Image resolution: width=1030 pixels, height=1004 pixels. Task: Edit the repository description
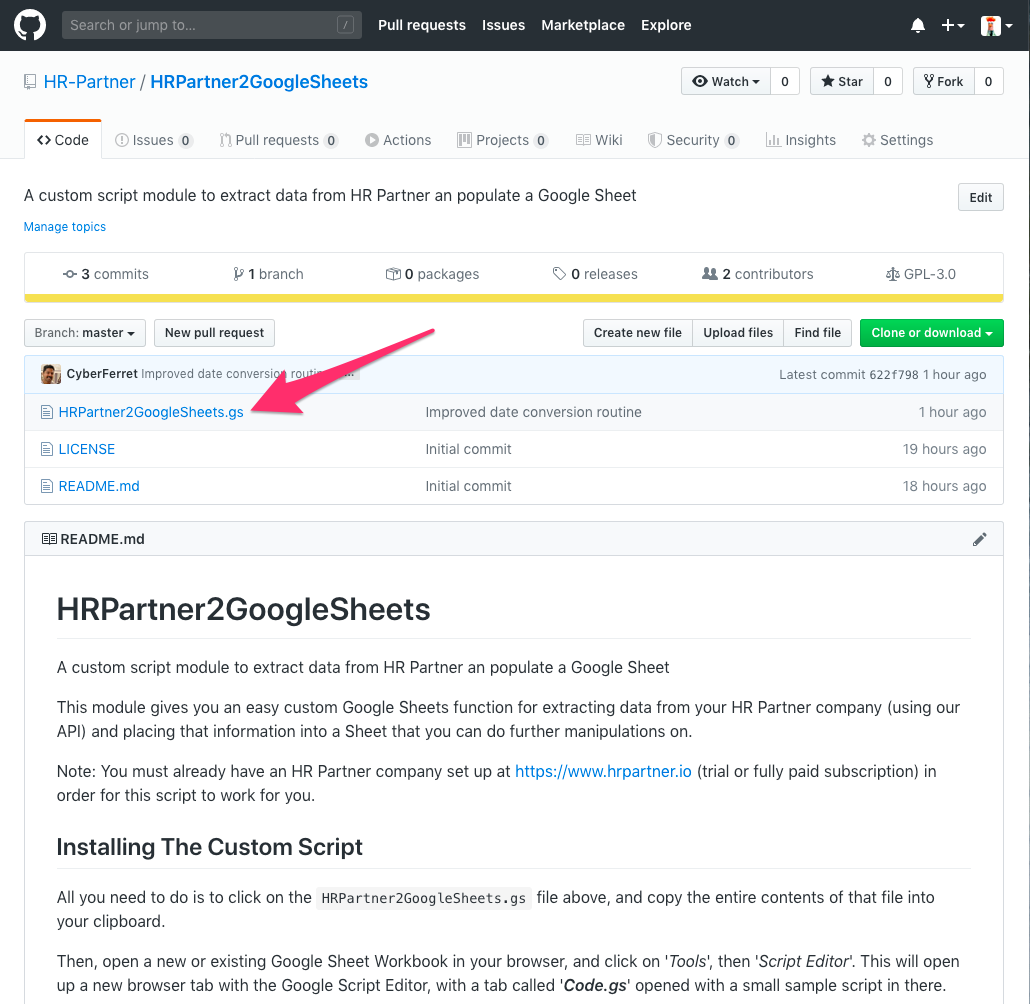981,197
